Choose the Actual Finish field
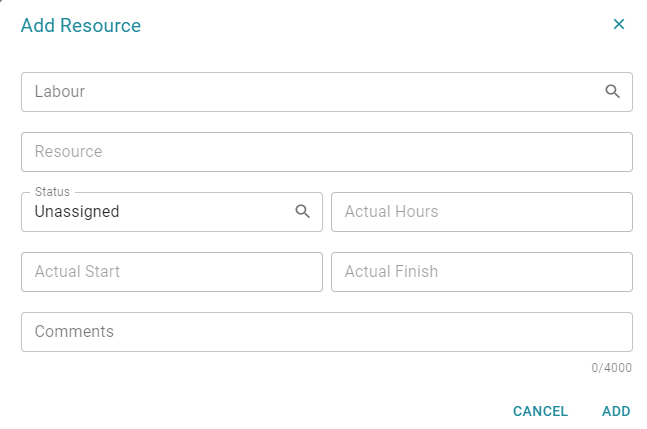This screenshot has height=429, width=647. tap(482, 272)
